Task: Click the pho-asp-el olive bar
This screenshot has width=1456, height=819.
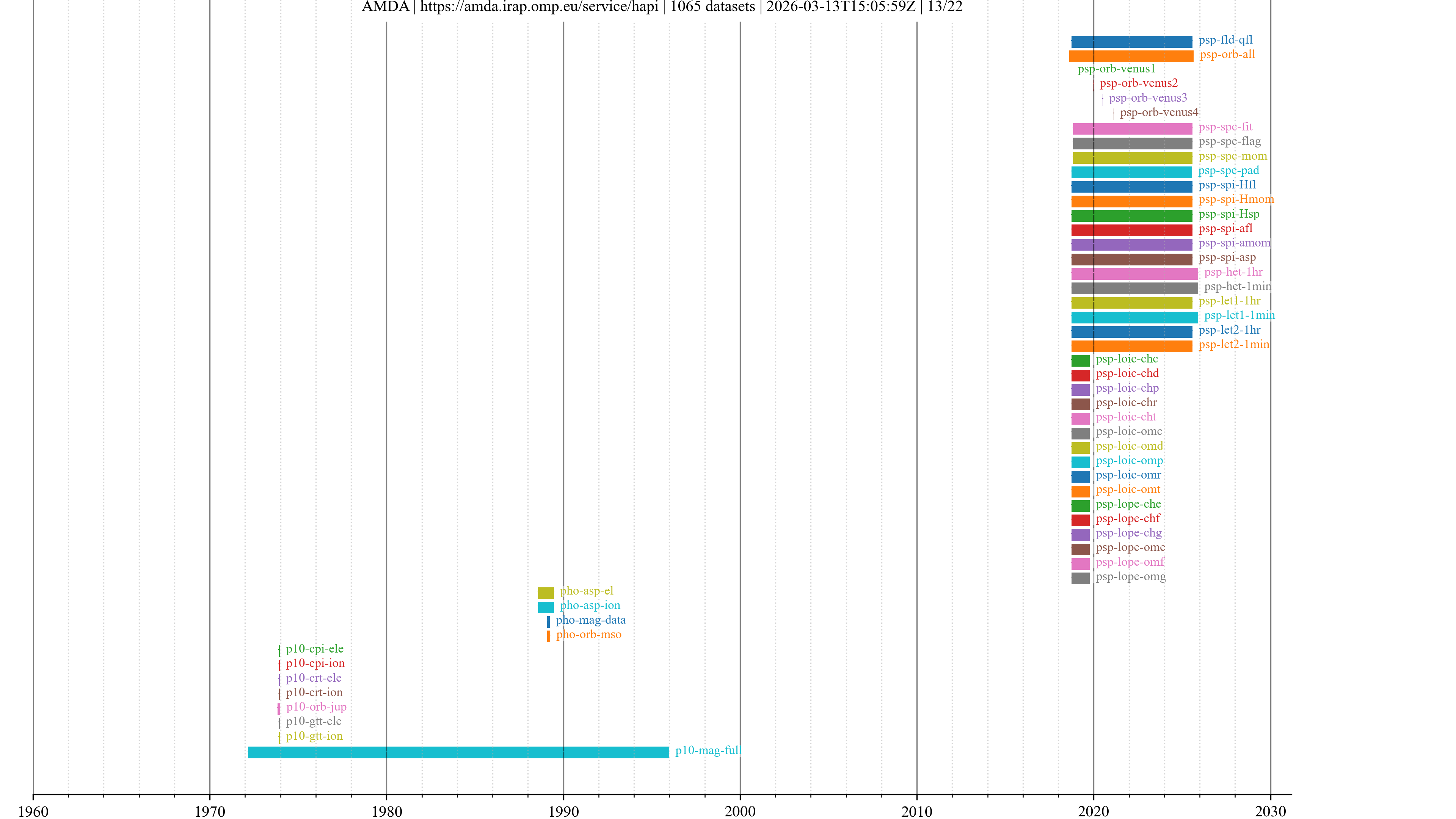Action: pyautogui.click(x=546, y=592)
